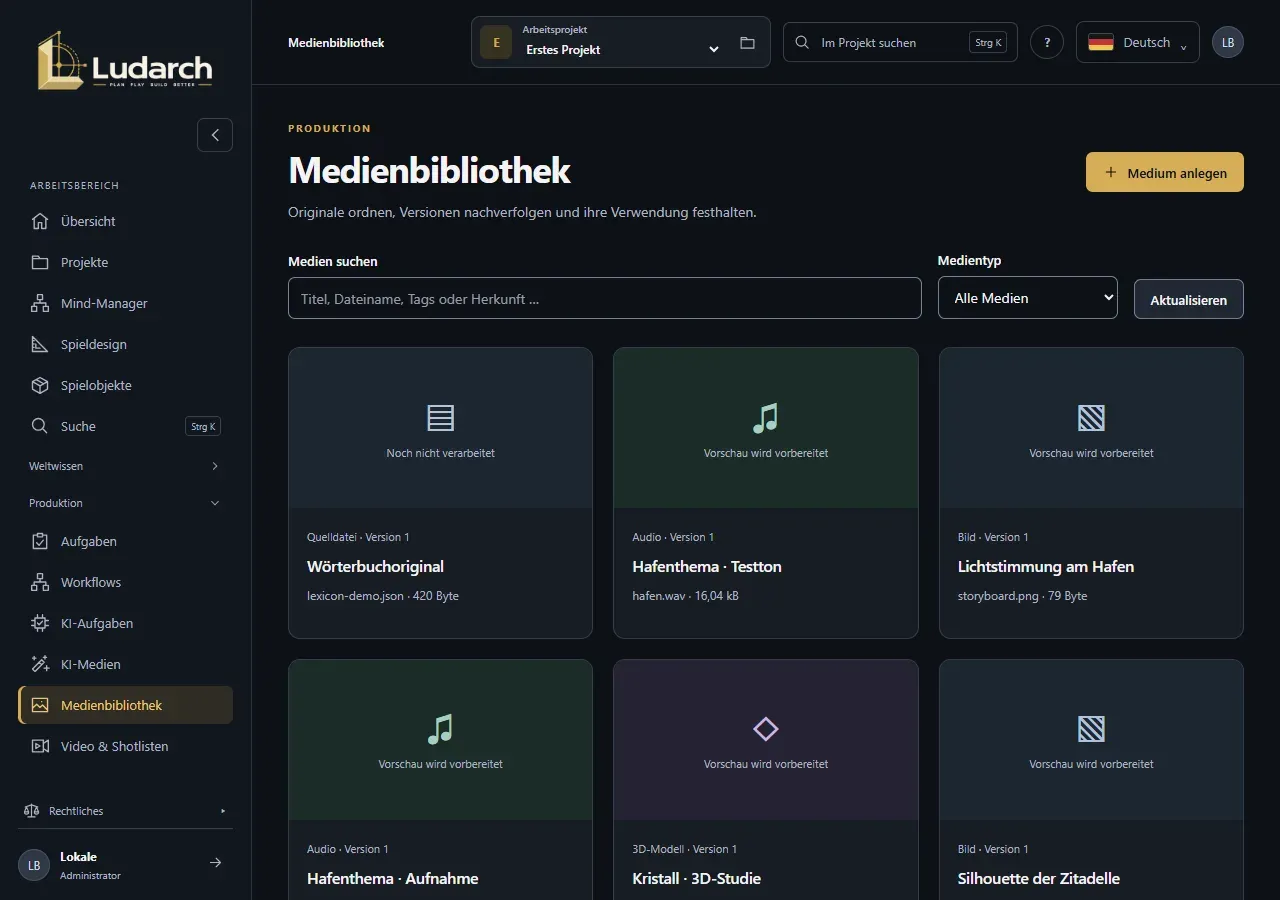Click the Ludarch logo
1280x900 pixels.
tap(125, 60)
